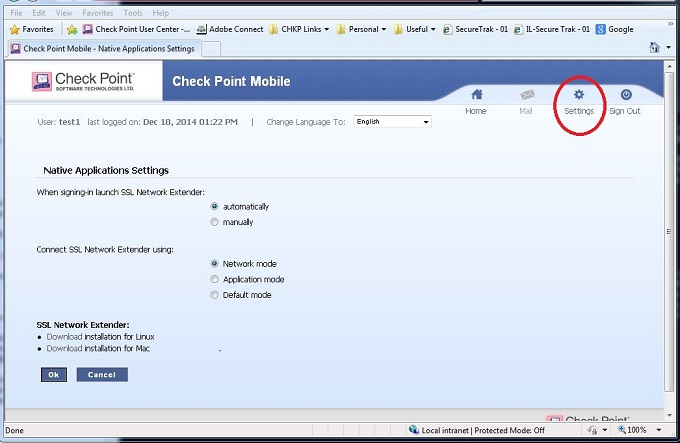Click 'Local intranet | Protected Mode: Off' text
680x443 pixels.
coord(483,430)
